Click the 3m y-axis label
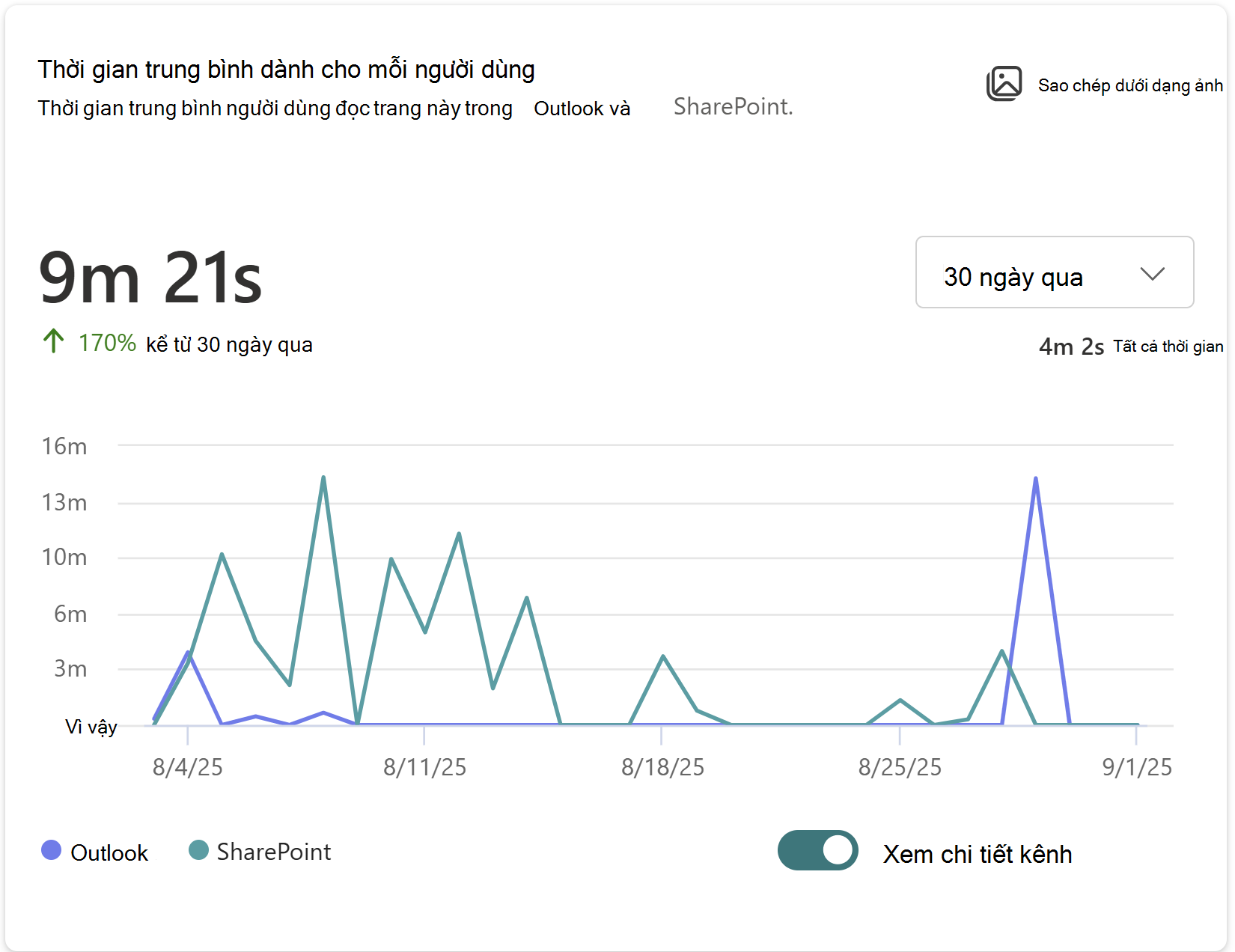 point(70,668)
